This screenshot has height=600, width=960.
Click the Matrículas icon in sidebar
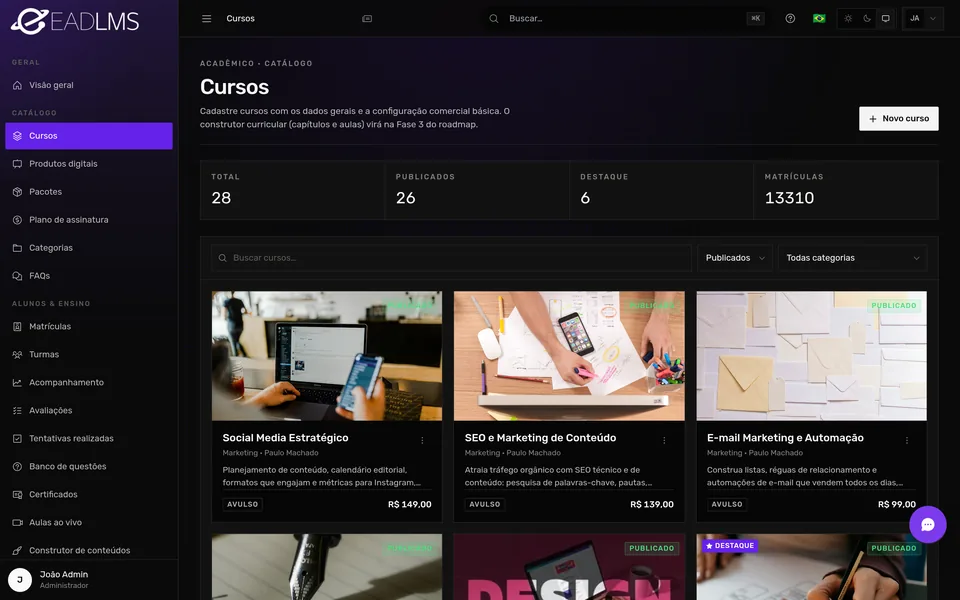17,326
